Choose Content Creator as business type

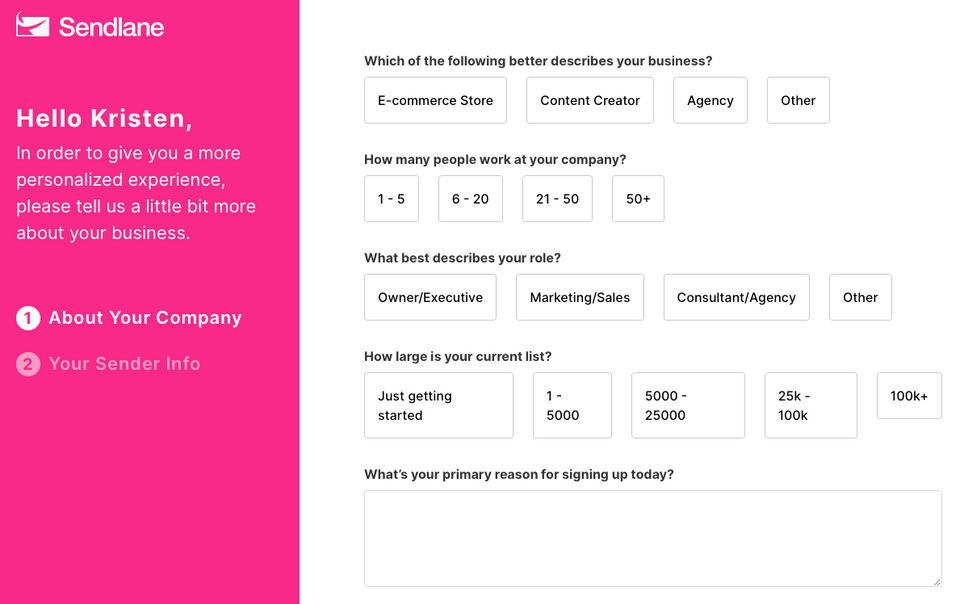point(590,100)
